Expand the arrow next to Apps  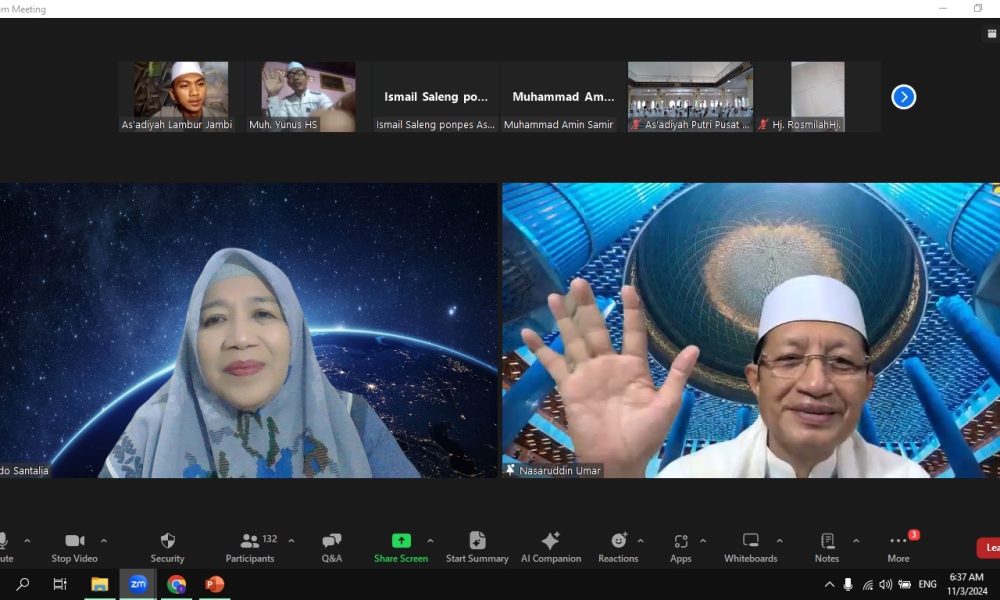[x=702, y=540]
